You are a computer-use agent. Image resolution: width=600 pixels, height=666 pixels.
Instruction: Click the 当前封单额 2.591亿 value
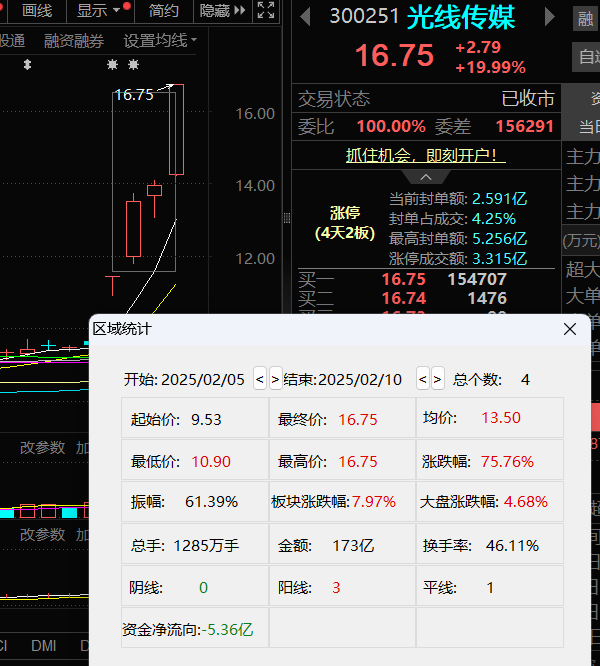[499, 198]
